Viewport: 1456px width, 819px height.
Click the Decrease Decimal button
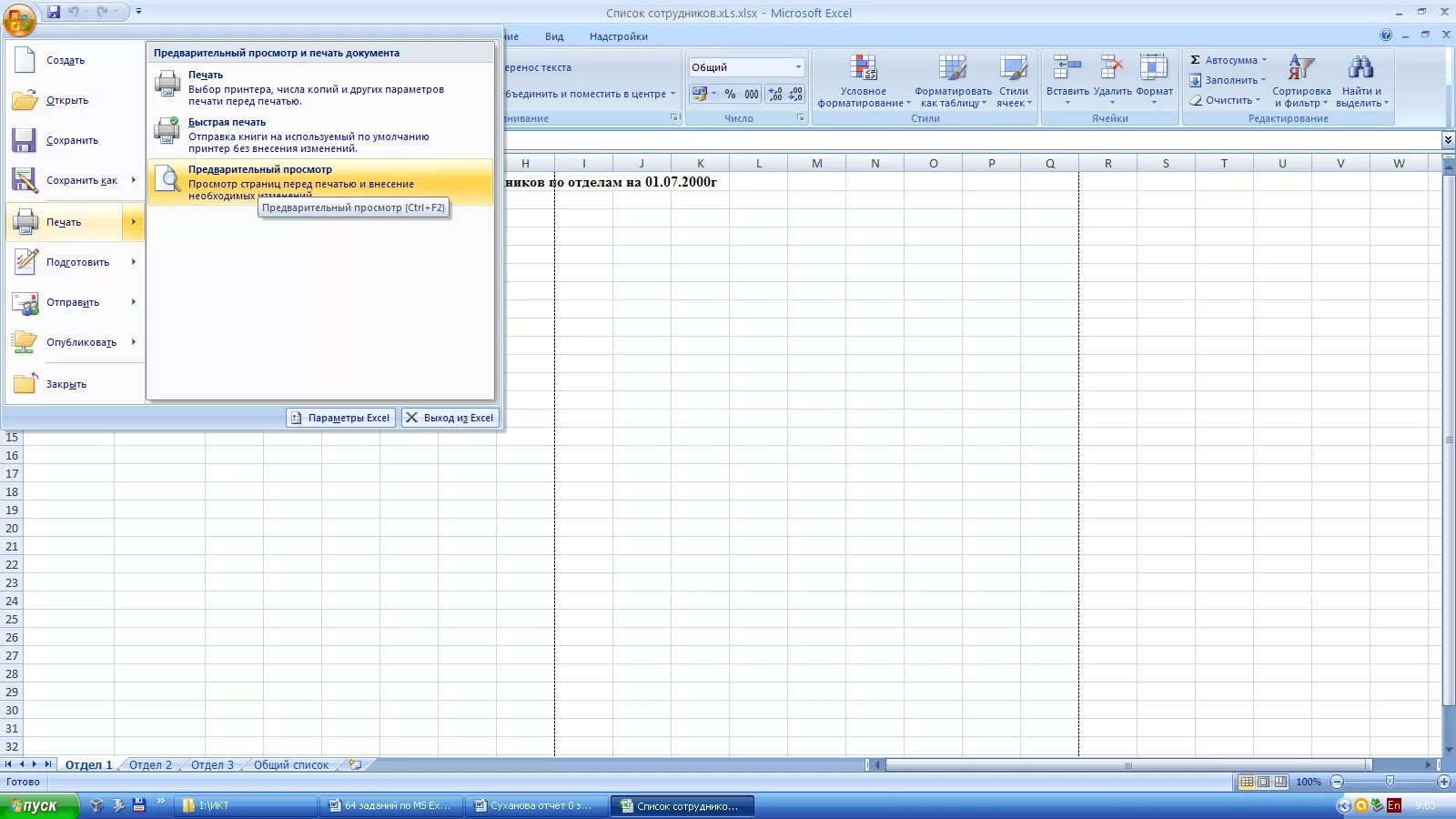(795, 94)
